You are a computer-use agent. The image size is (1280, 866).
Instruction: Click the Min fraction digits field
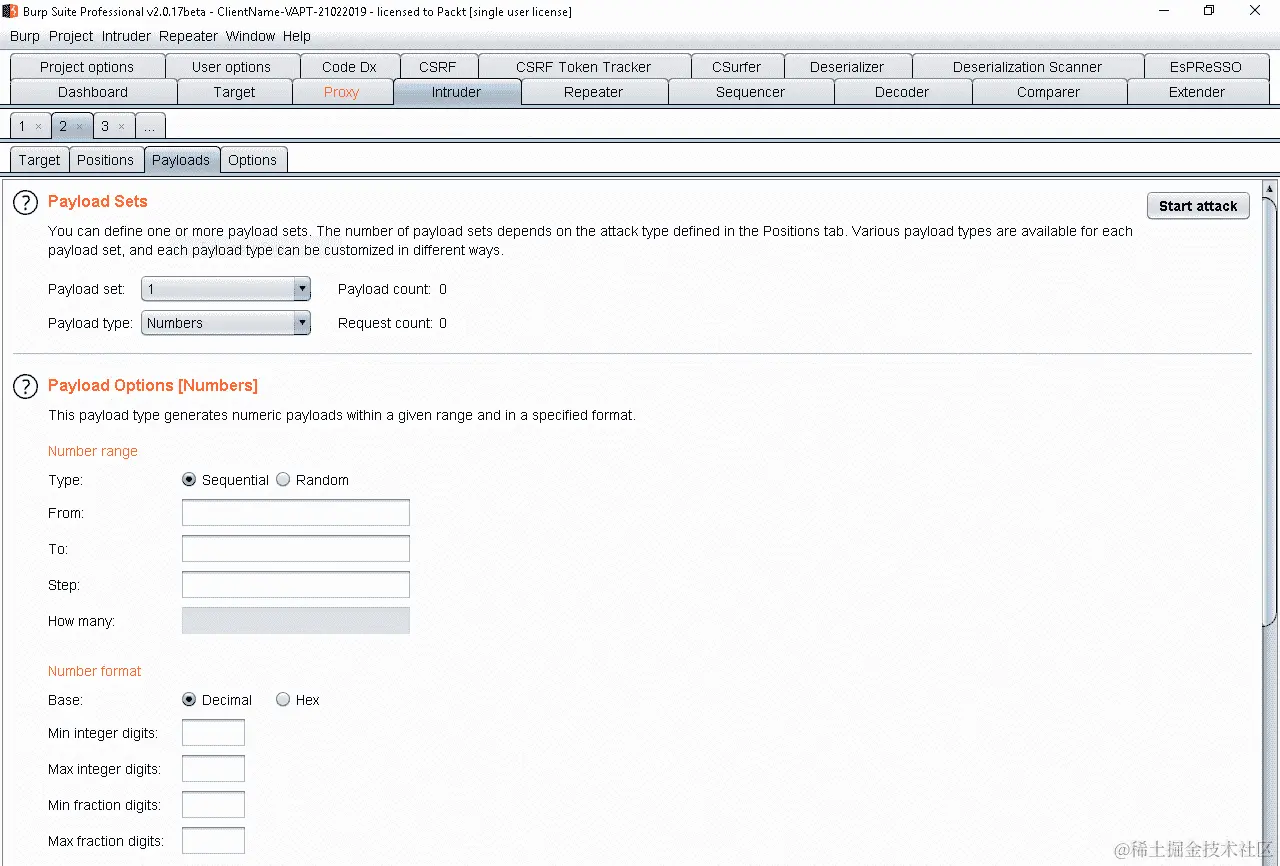[213, 805]
